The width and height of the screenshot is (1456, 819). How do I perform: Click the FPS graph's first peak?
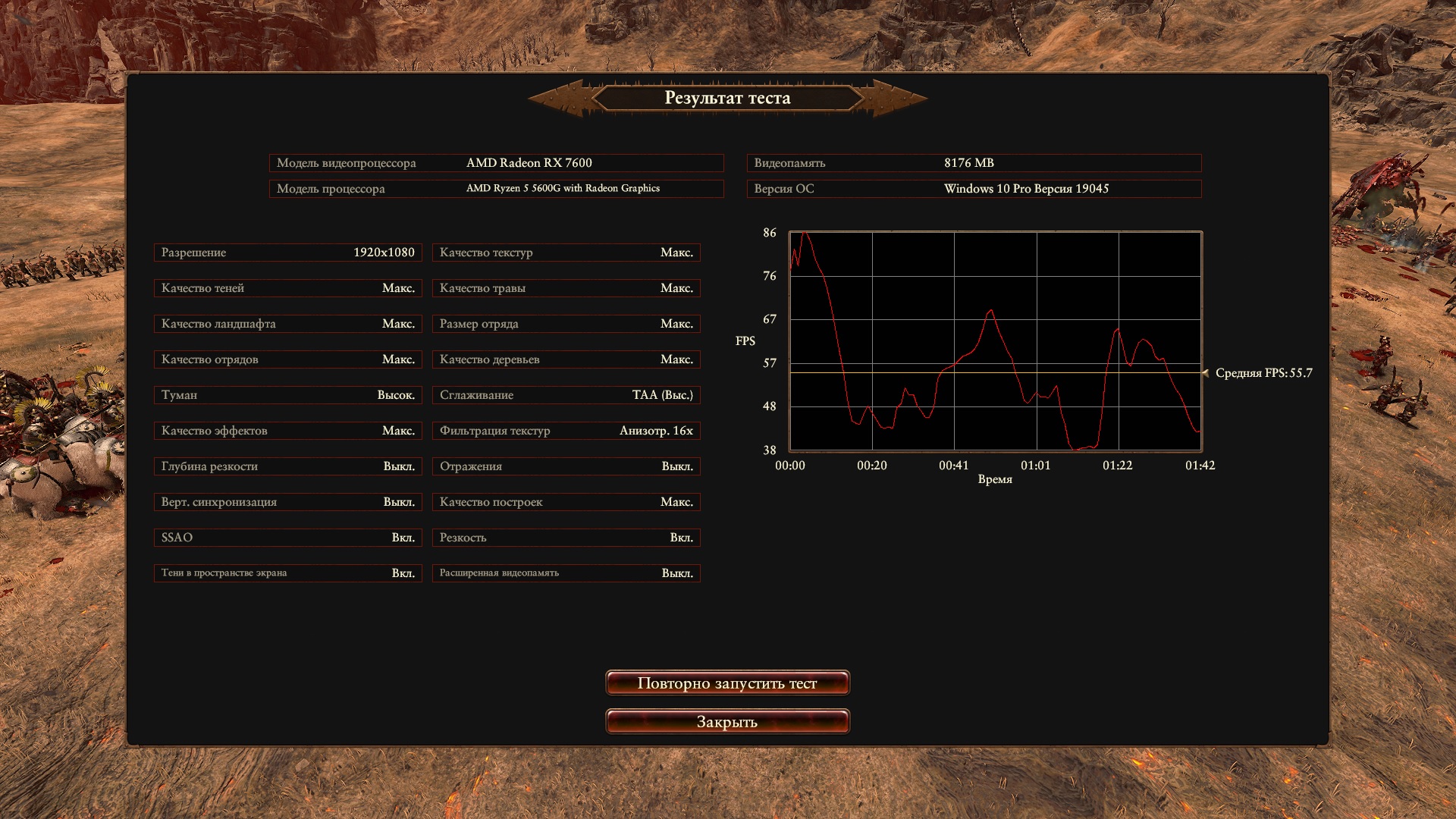coord(805,234)
